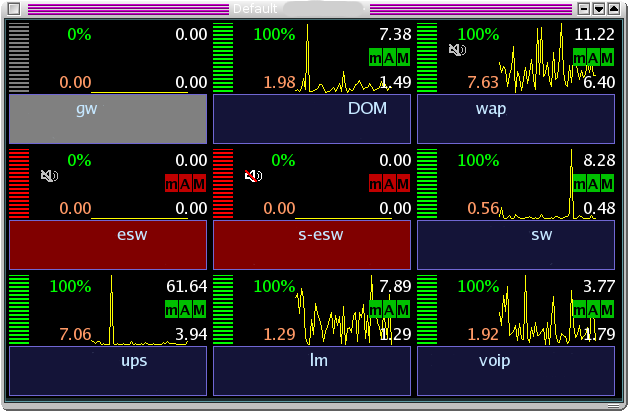Click the lowercase 'm' indicator for lm
The width and height of the screenshot is (628, 411).
[376, 310]
